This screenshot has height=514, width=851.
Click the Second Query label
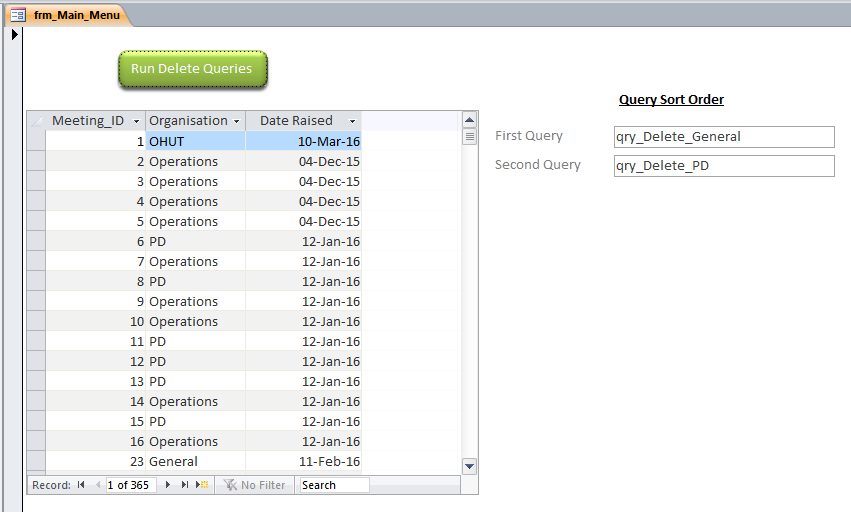pos(537,164)
